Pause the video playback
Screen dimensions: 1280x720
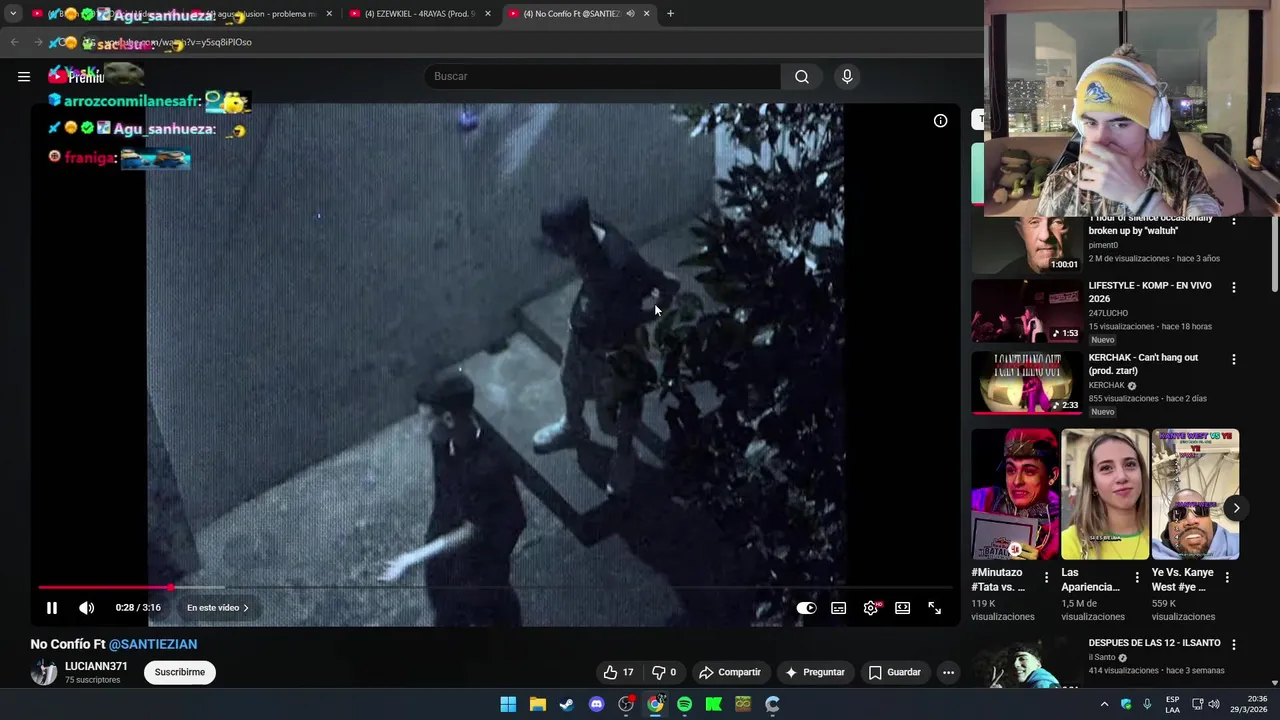point(52,607)
